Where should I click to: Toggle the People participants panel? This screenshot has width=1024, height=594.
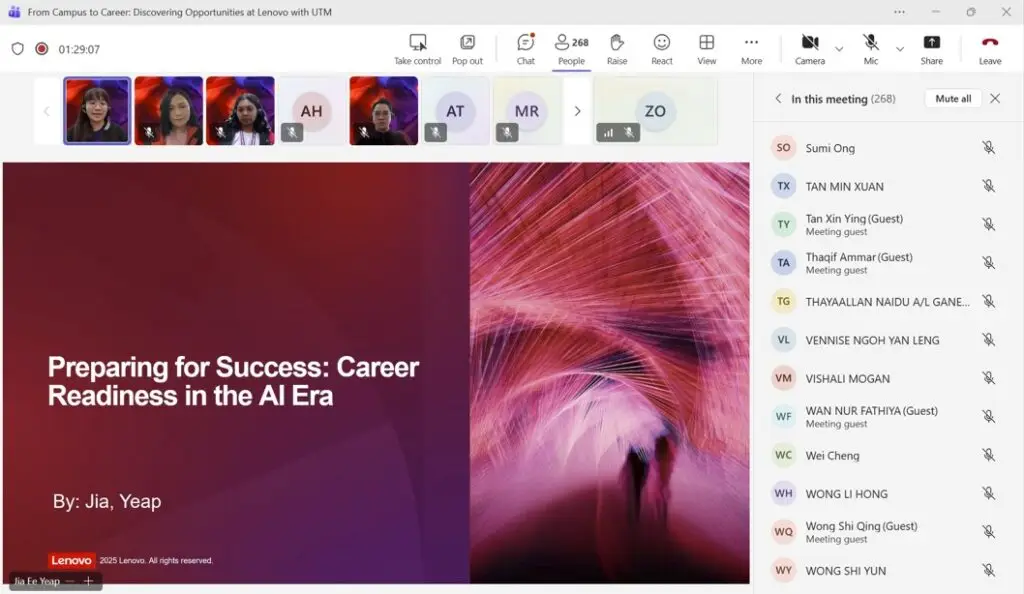[571, 47]
